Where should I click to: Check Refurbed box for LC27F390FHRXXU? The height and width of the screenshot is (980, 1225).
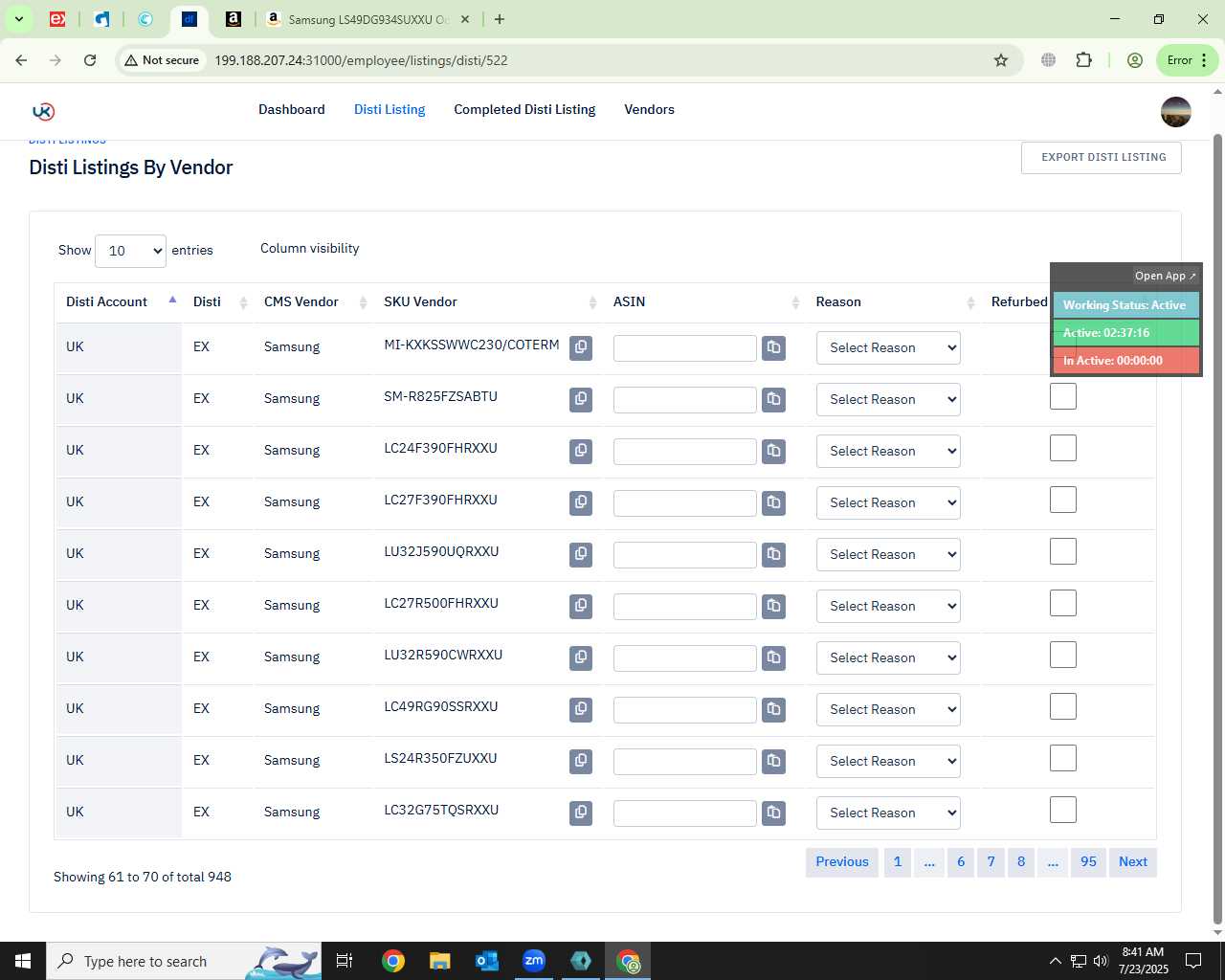1063,500
